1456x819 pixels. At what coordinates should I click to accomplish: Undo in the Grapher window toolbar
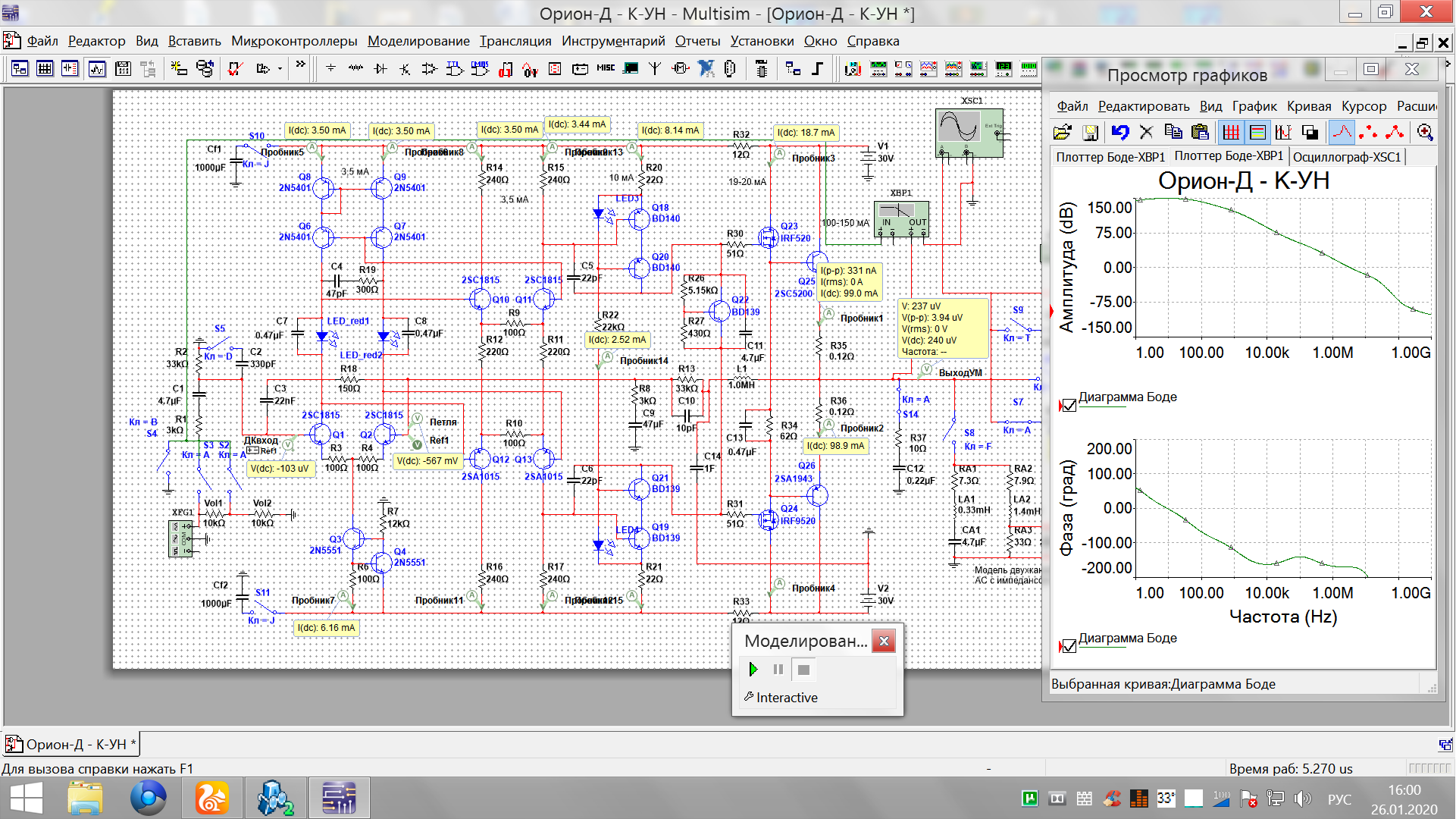tap(1119, 132)
